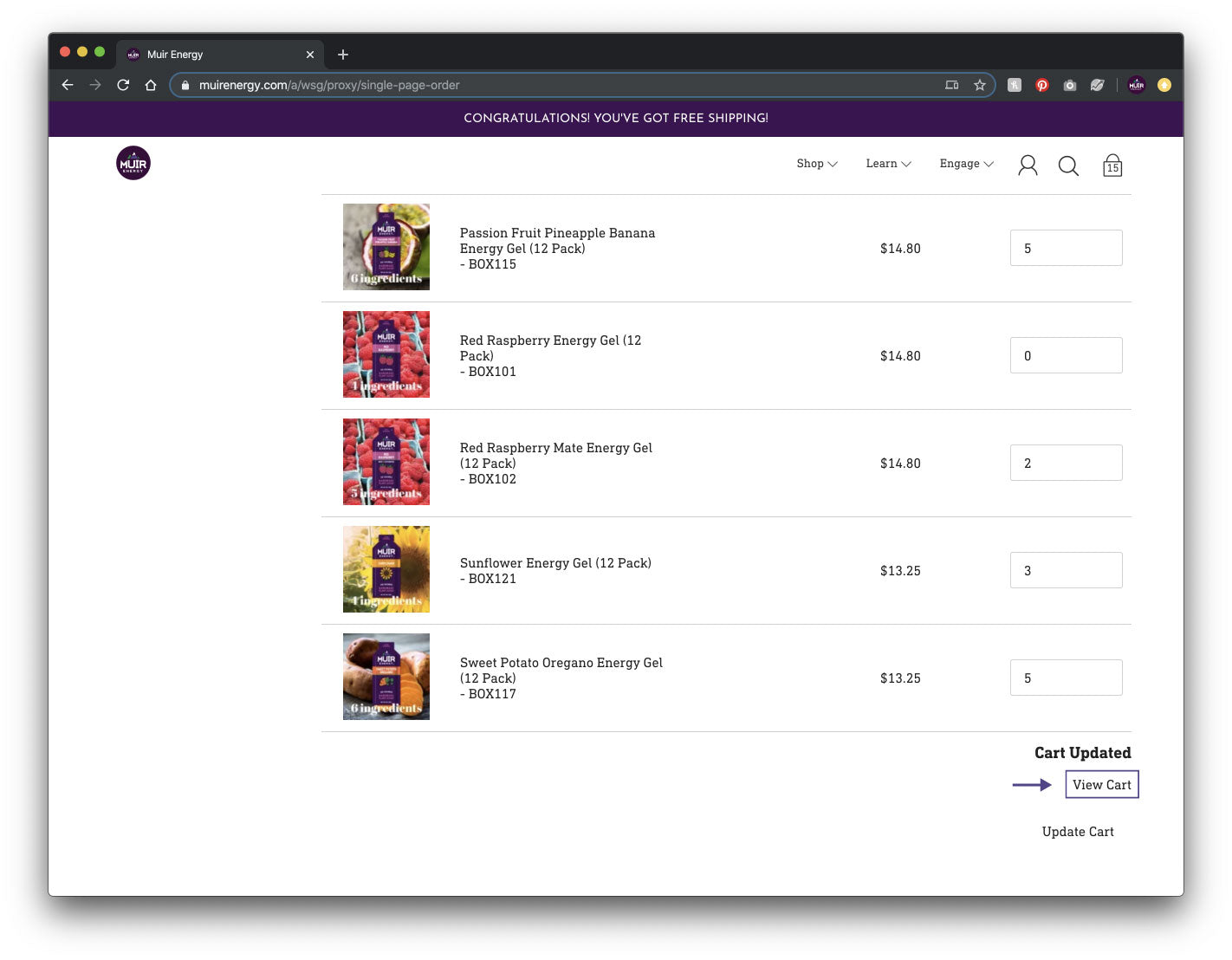Bookmark this page with the star icon
1232x960 pixels.
pos(980,85)
